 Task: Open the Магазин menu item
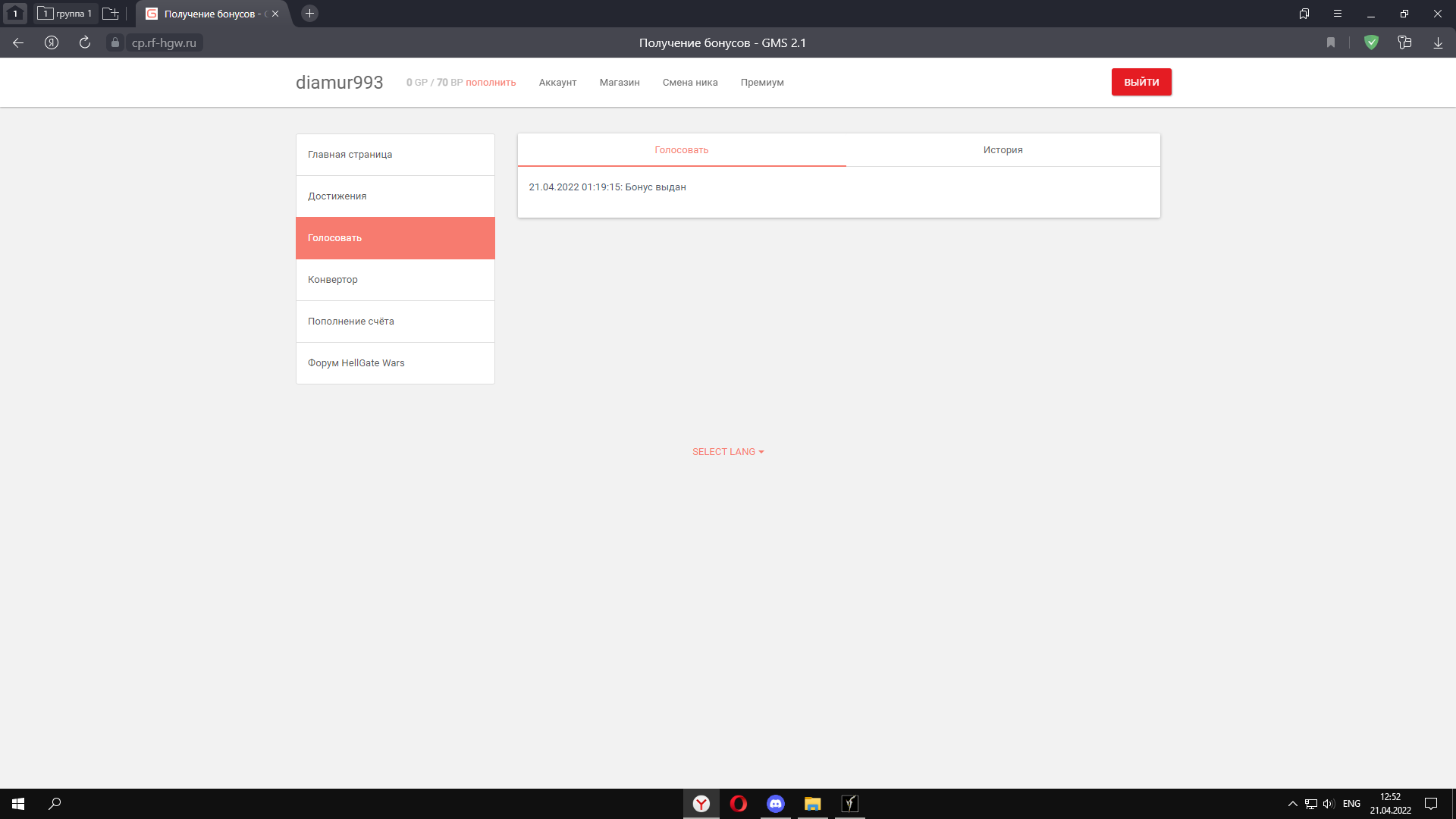coord(620,83)
